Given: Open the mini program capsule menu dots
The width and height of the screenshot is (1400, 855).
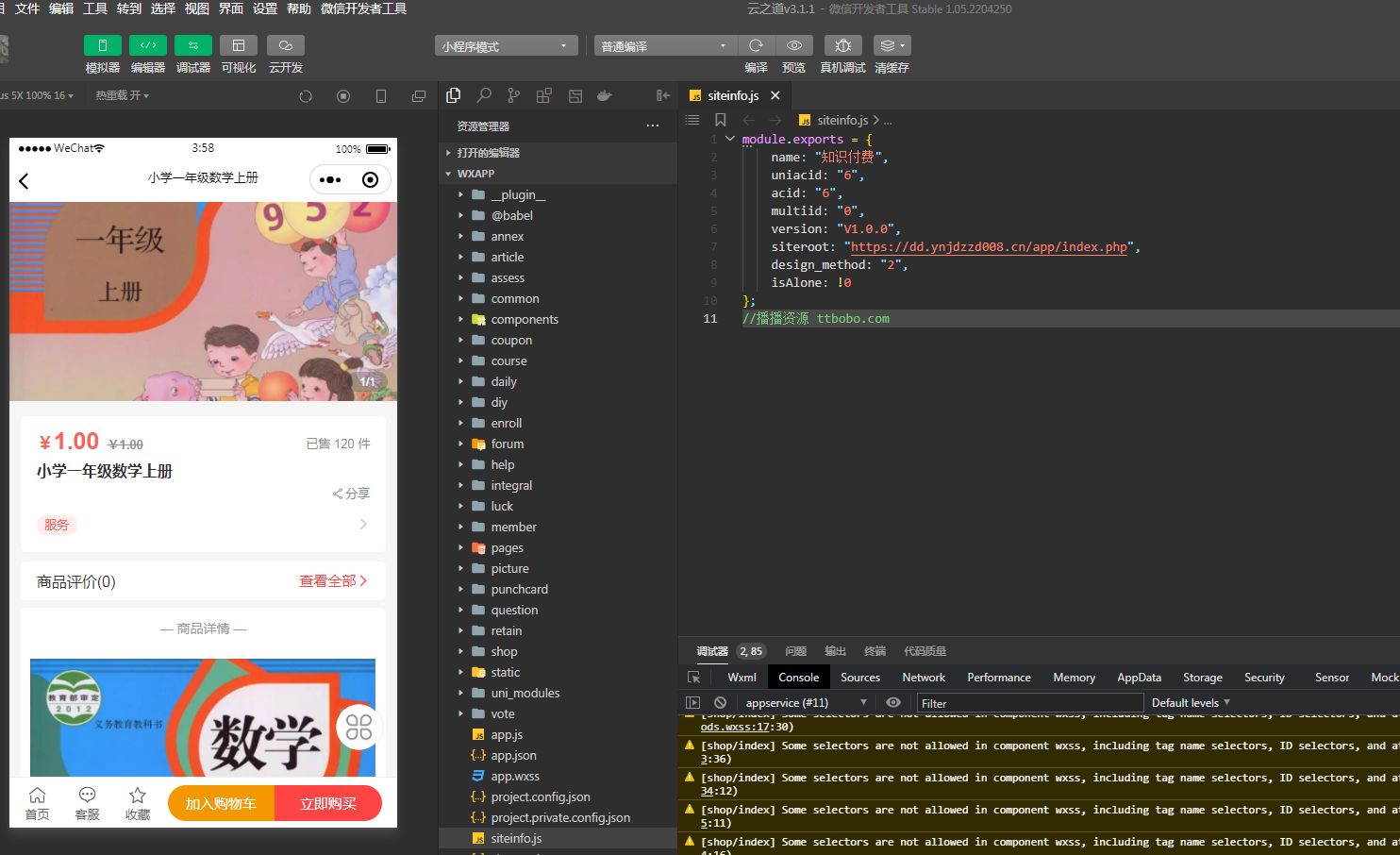Looking at the screenshot, I should coord(330,179).
